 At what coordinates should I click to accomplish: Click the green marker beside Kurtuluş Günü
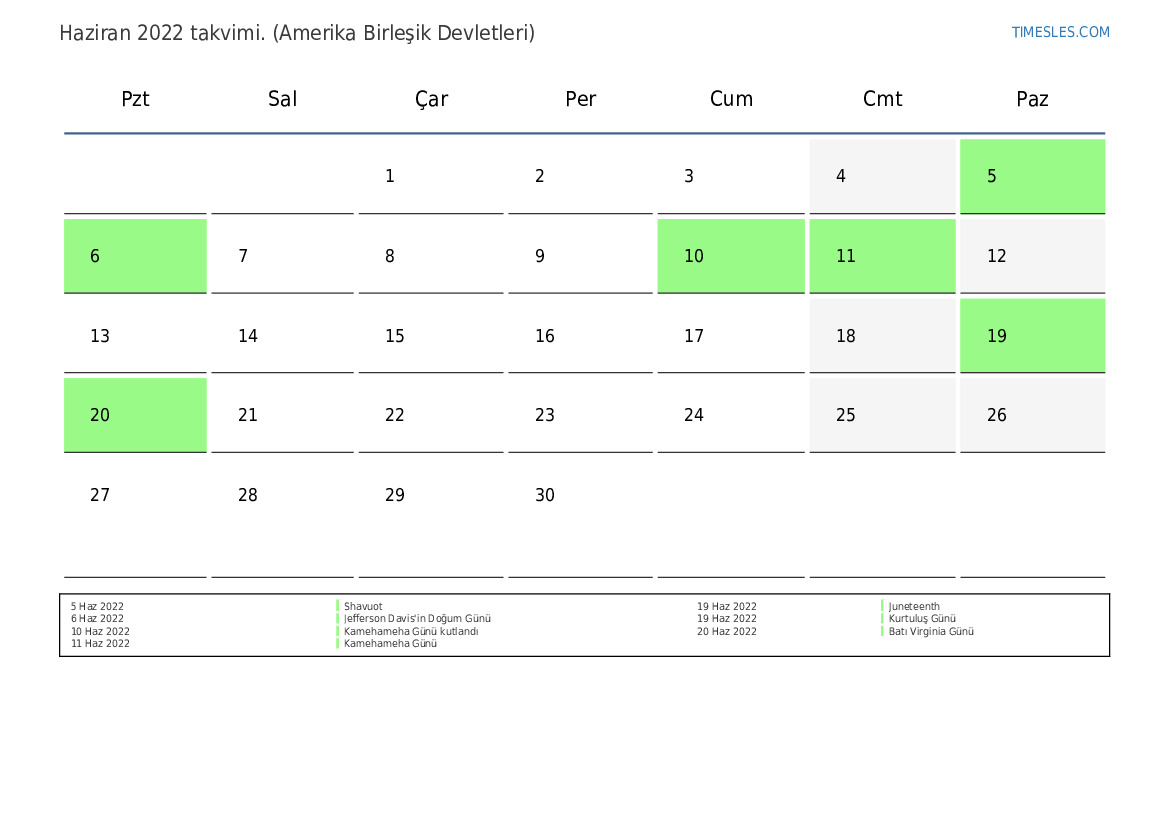tap(883, 619)
